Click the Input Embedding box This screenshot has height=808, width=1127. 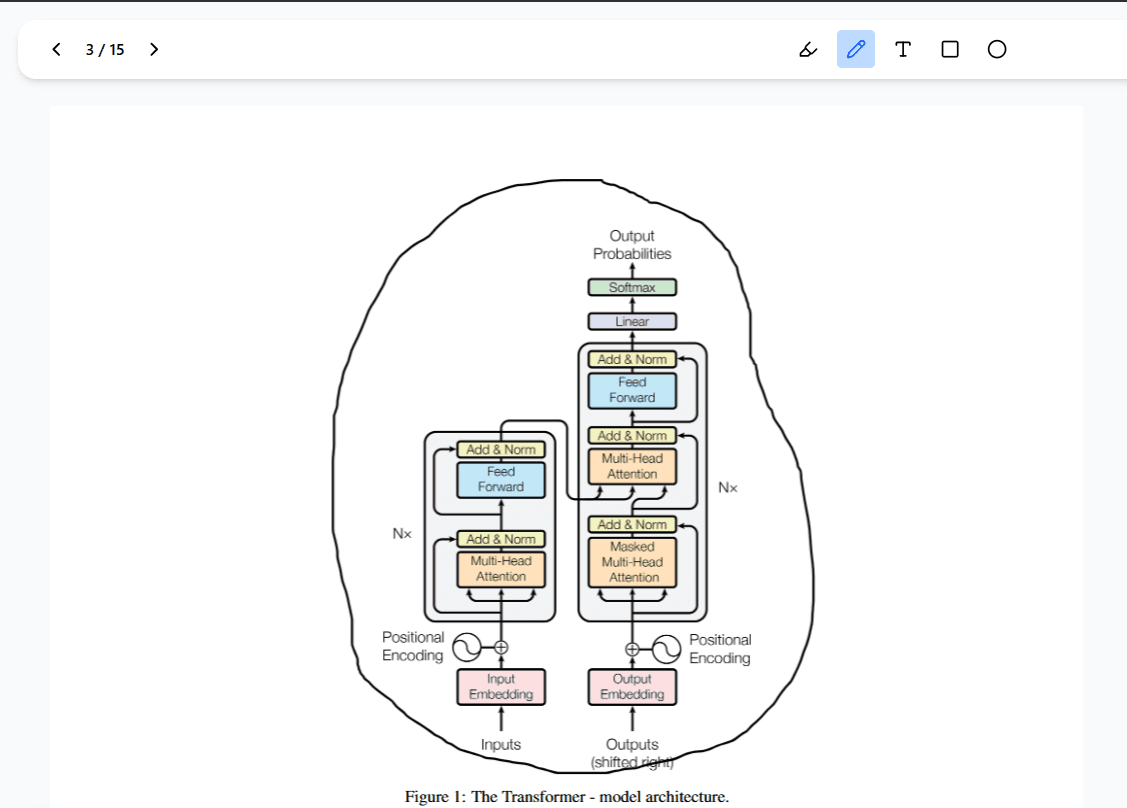click(x=501, y=687)
